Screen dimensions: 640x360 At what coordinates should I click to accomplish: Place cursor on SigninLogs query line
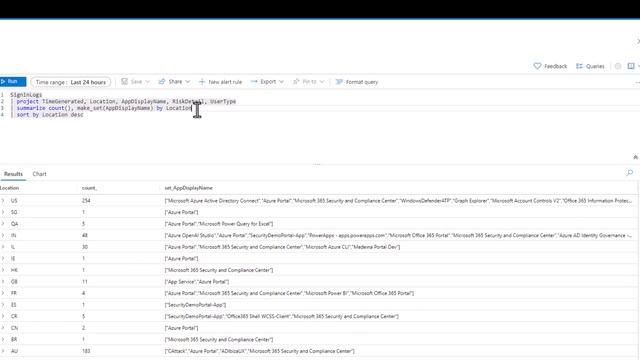[x=26, y=95]
